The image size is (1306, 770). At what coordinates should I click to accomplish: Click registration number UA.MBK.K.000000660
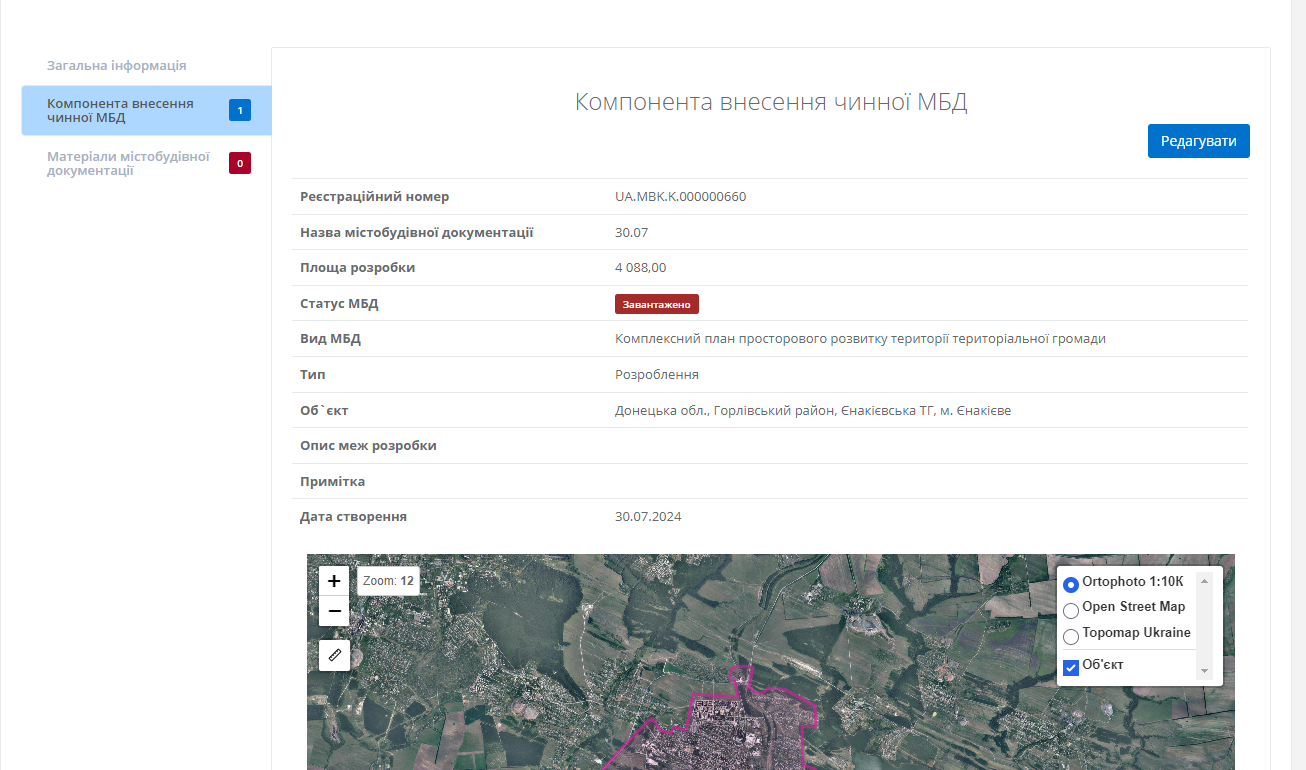click(x=680, y=197)
